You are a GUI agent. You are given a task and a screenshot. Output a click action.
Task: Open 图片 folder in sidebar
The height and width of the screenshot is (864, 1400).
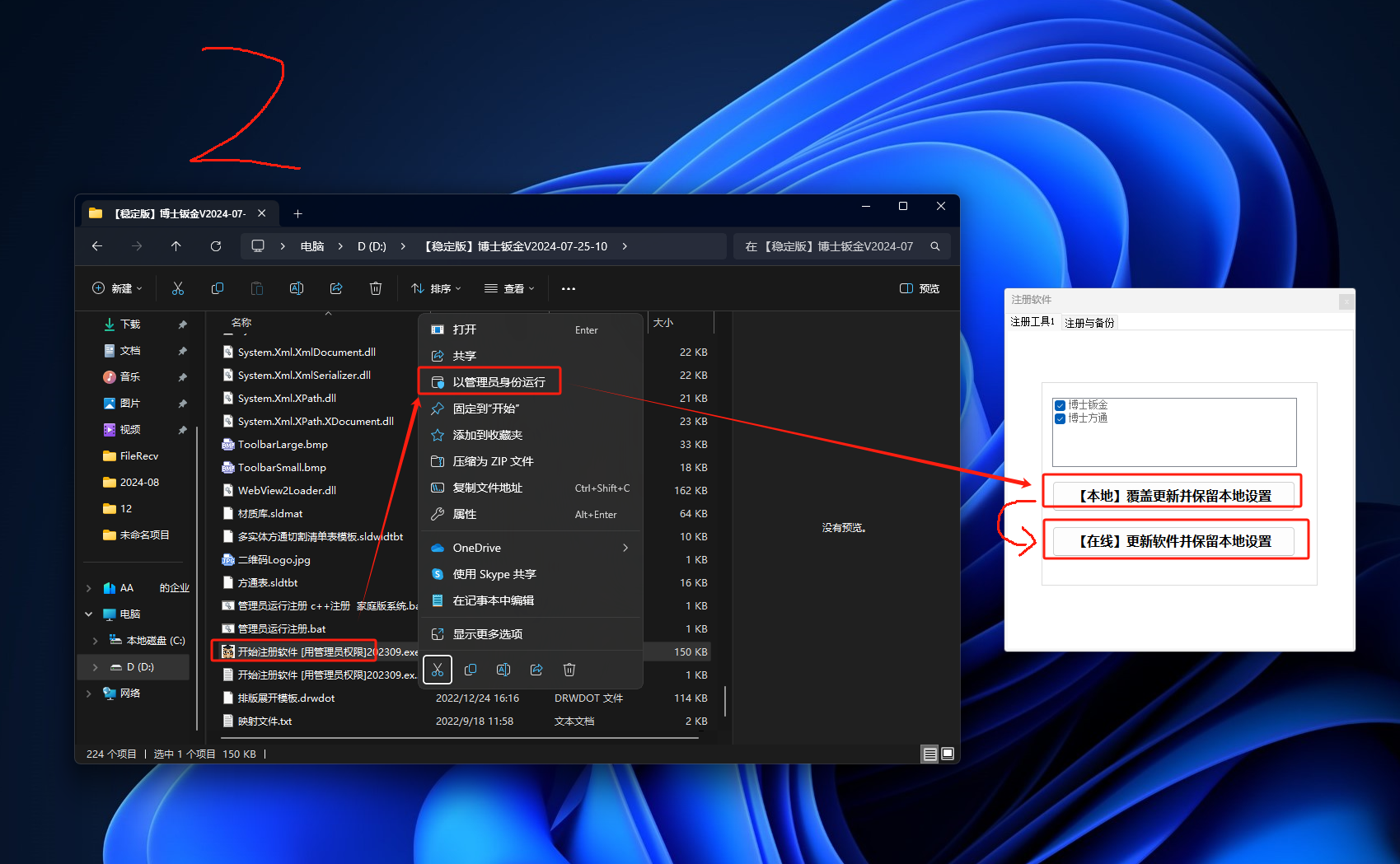tap(130, 404)
